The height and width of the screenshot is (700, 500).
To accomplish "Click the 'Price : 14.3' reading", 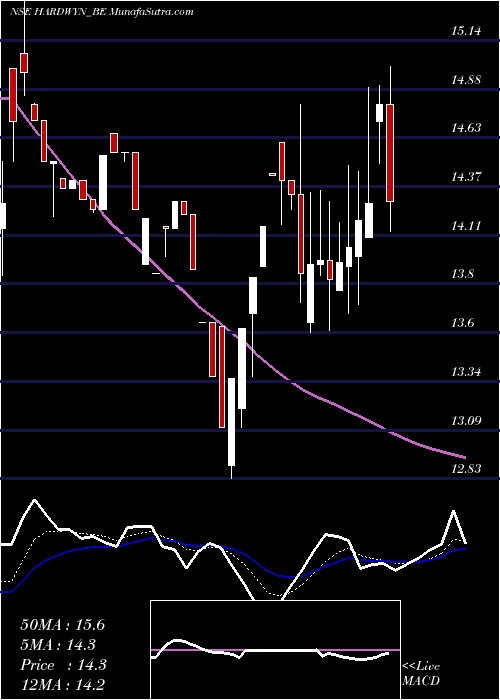I will 63,665.
